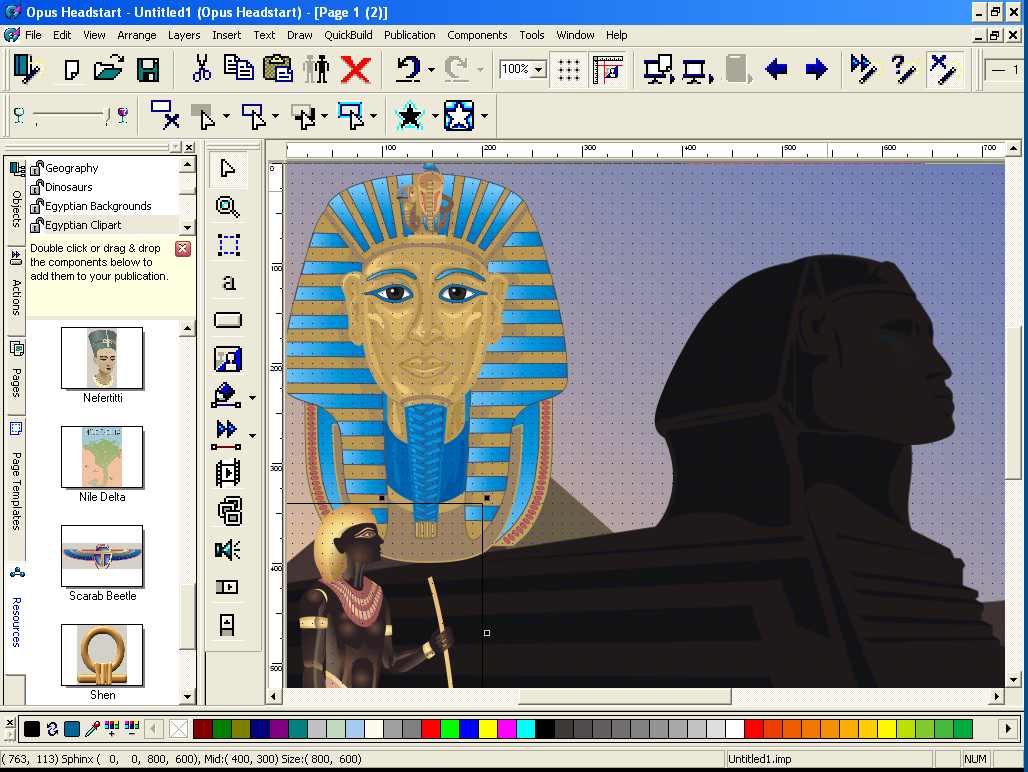Select the Geography resource category
The height and width of the screenshot is (772, 1028).
[71, 168]
